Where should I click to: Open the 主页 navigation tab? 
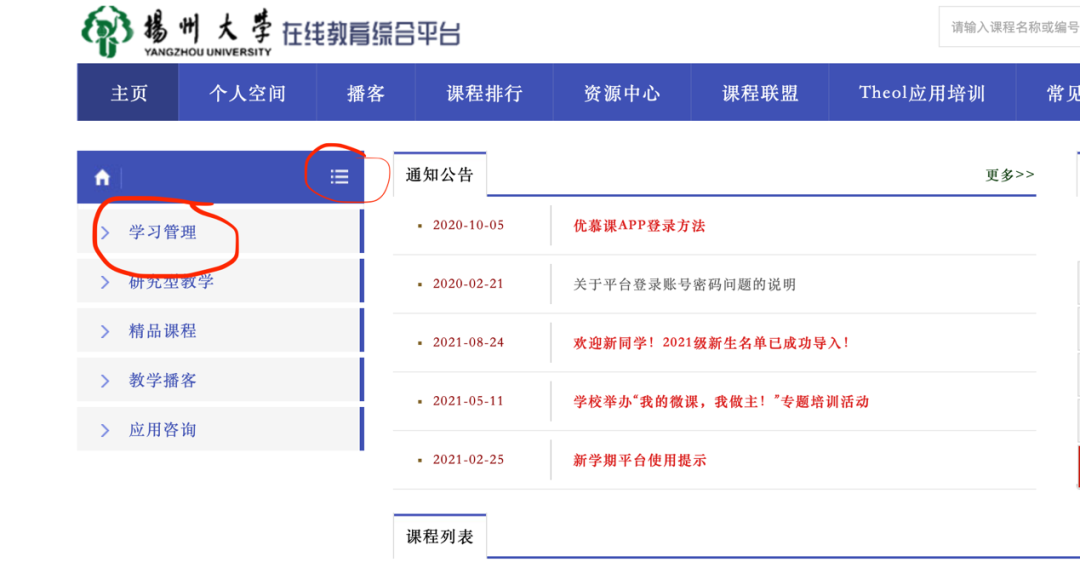click(x=128, y=92)
